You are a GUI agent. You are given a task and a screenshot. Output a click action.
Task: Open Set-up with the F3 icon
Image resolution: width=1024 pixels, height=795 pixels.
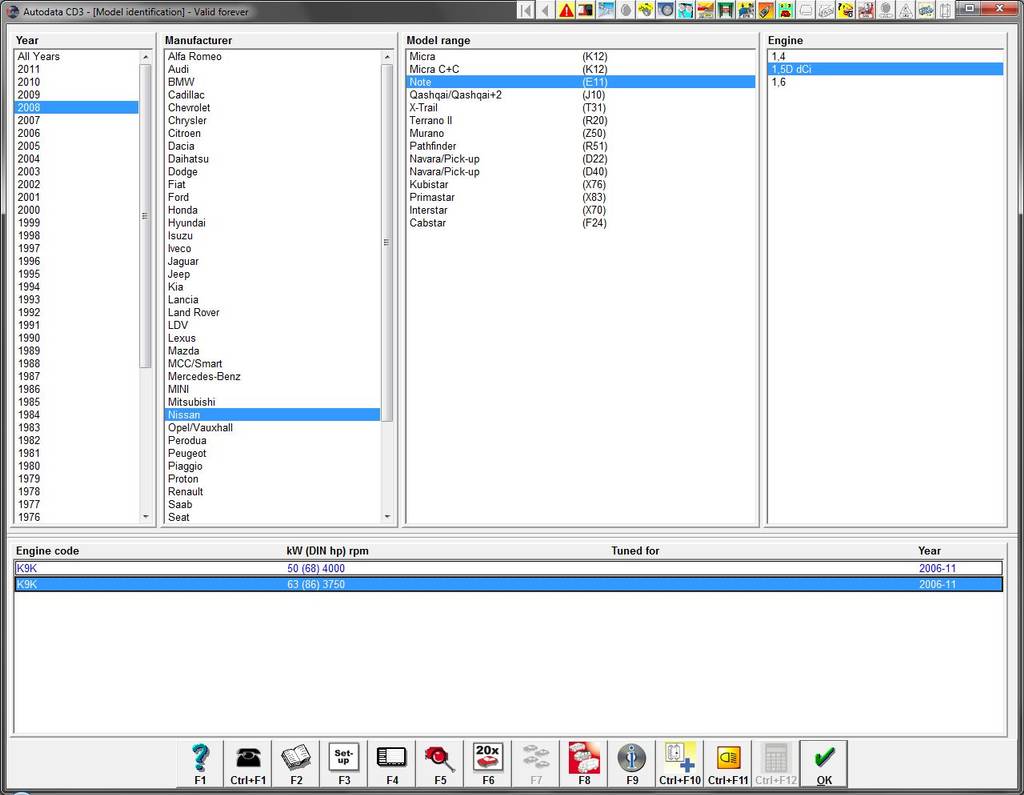[344, 764]
